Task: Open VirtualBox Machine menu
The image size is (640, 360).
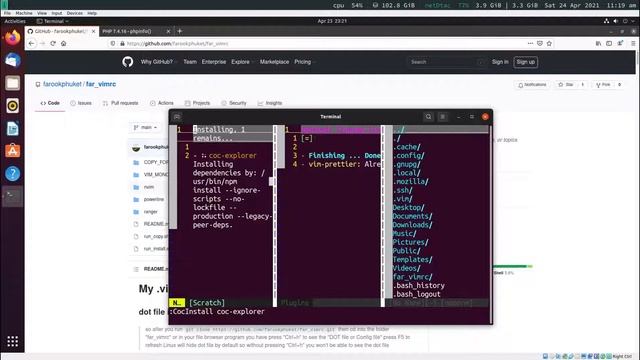Action: tap(24, 13)
